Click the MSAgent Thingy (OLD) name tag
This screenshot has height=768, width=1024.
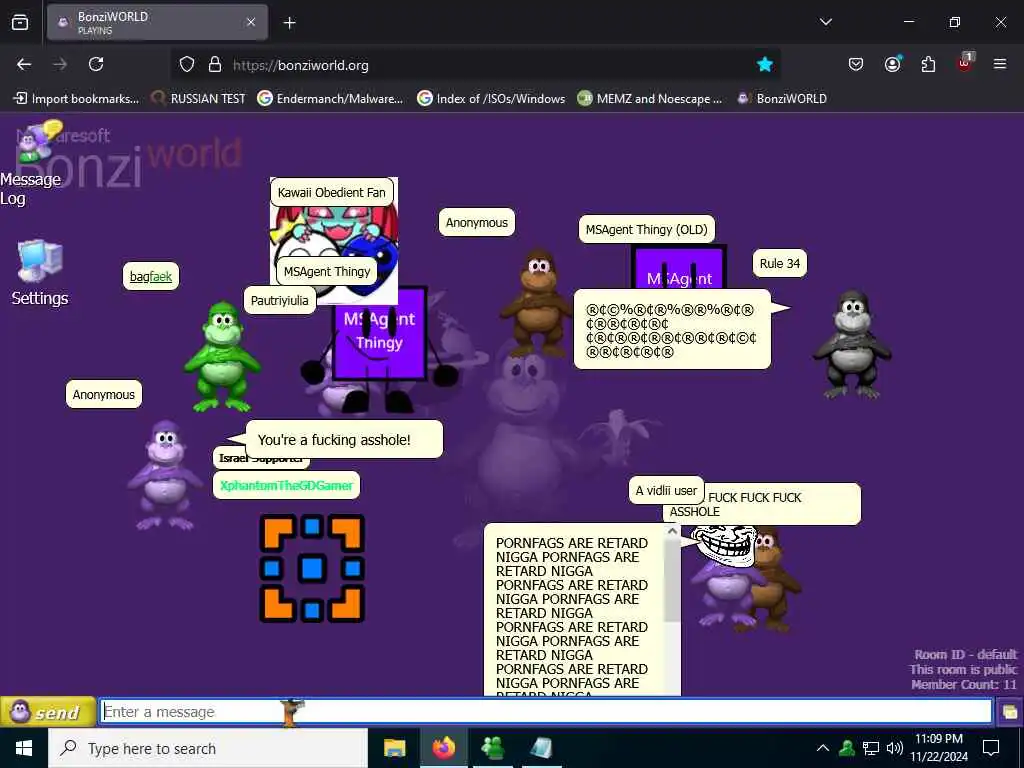click(x=647, y=229)
